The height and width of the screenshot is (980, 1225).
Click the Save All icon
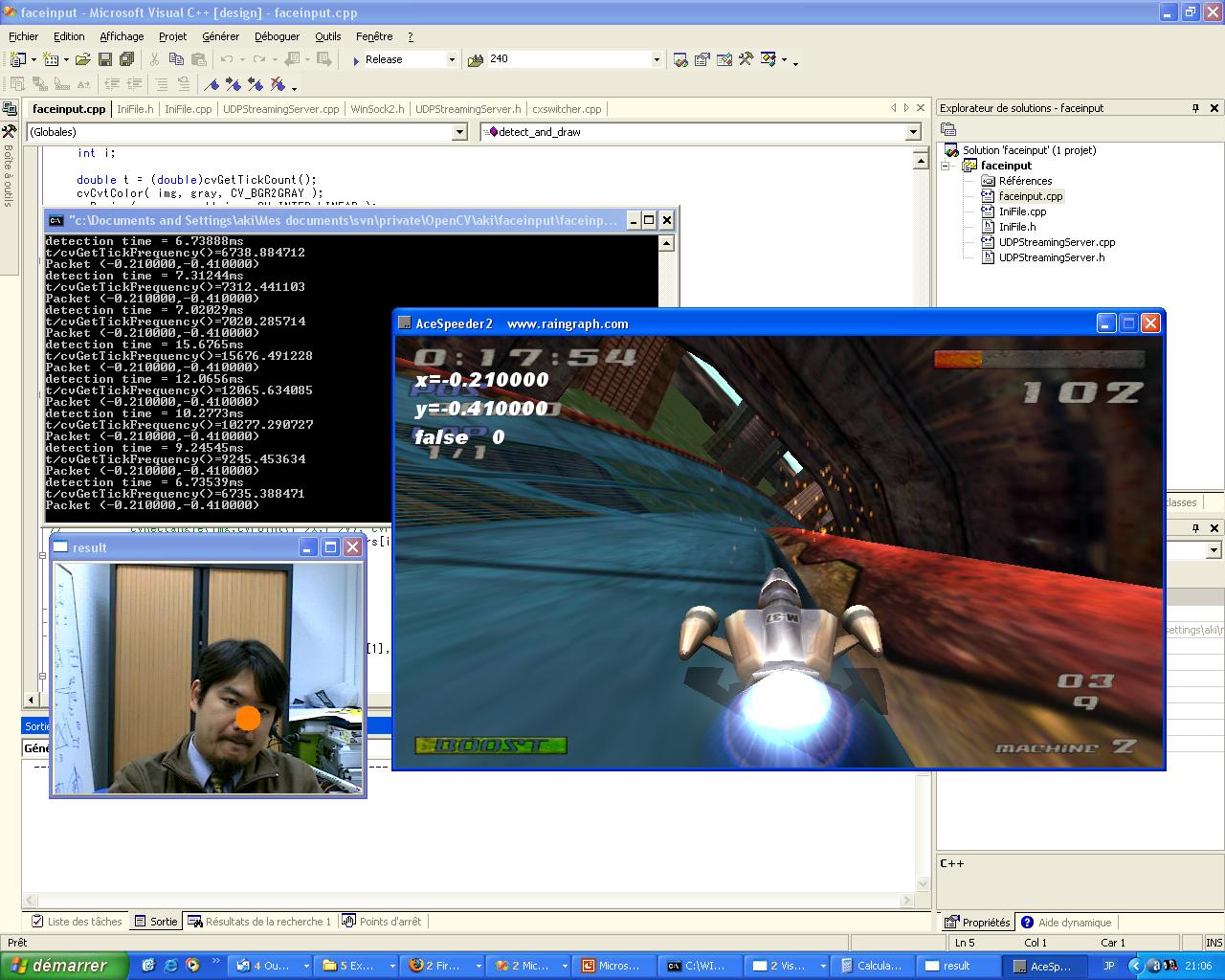click(126, 59)
